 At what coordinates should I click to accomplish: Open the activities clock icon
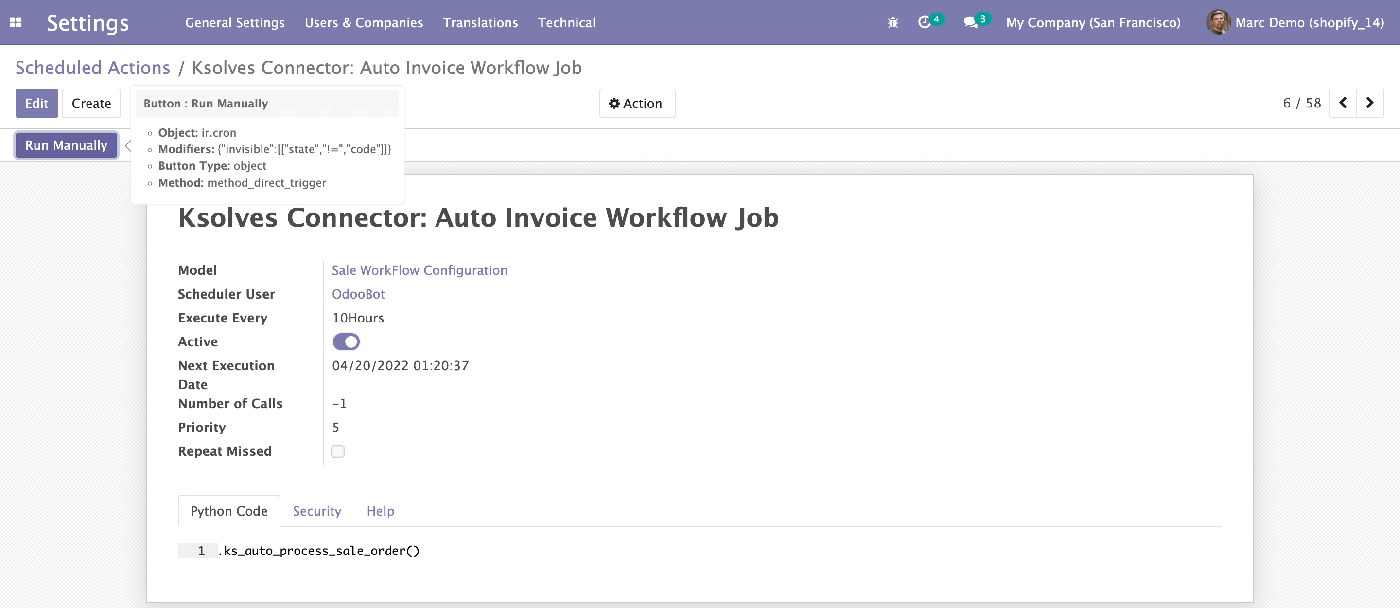[925, 22]
